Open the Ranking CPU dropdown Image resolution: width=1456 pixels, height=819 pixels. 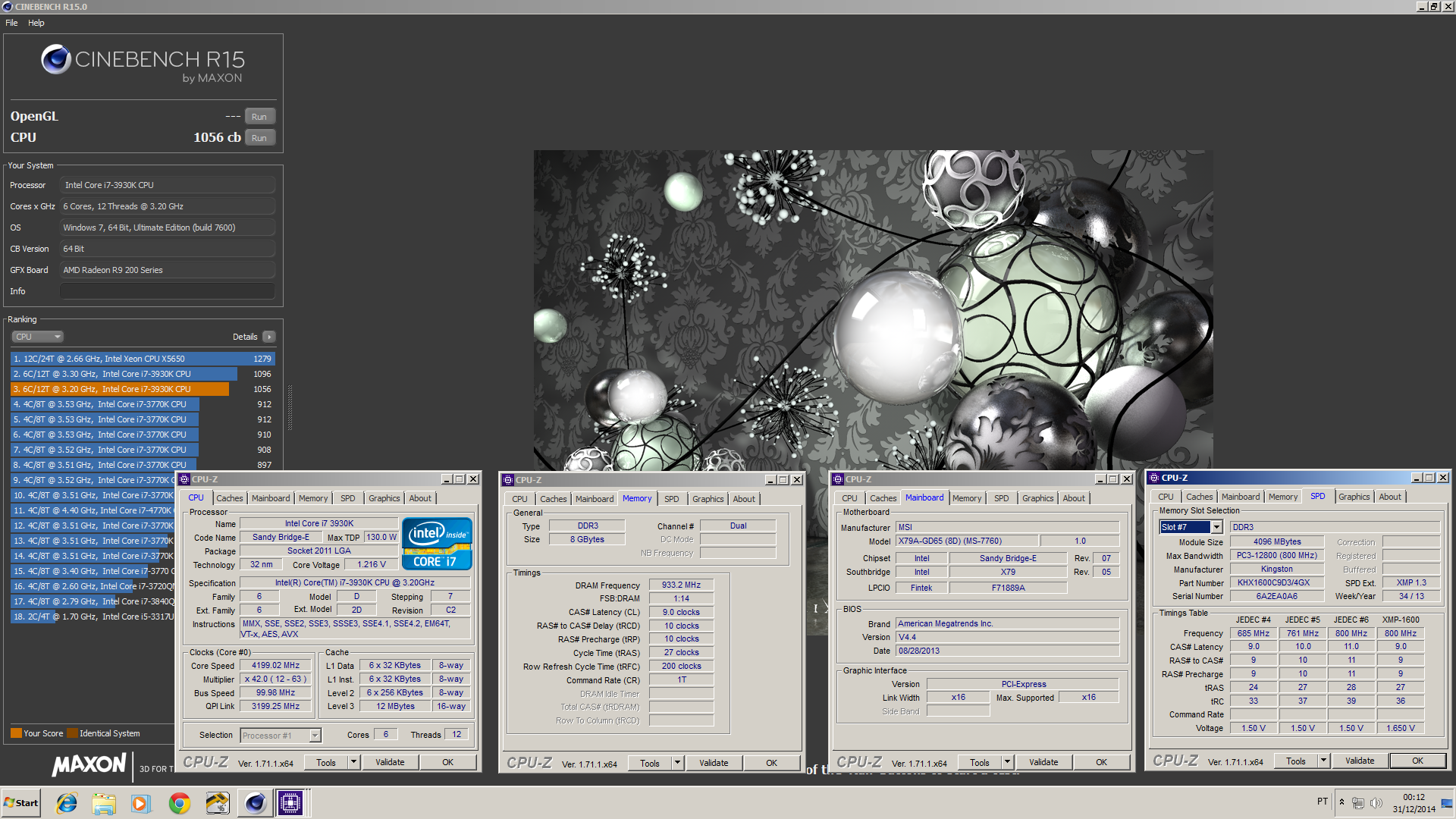(x=37, y=337)
